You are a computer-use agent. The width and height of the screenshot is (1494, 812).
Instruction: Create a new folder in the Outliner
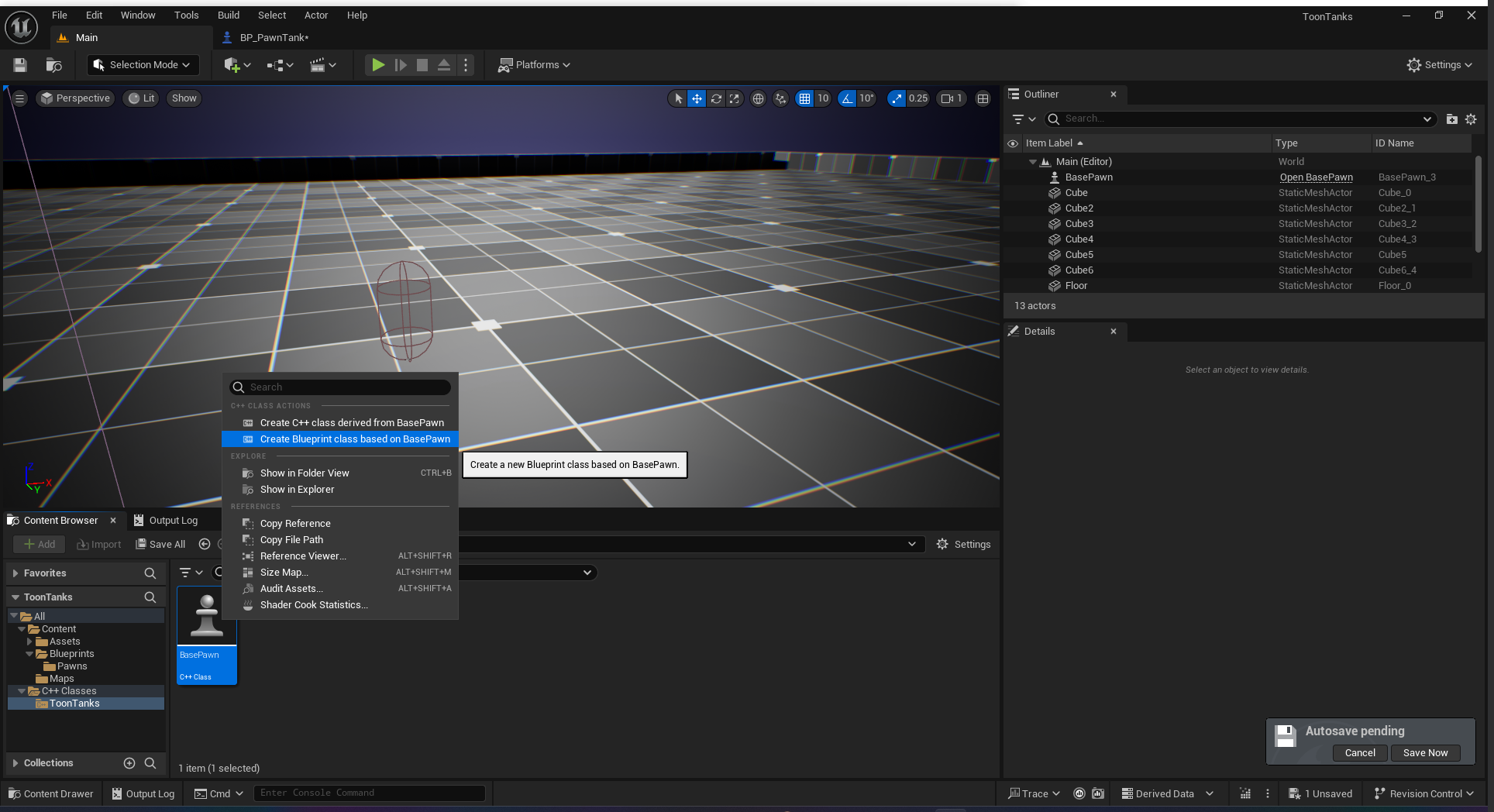(1451, 119)
